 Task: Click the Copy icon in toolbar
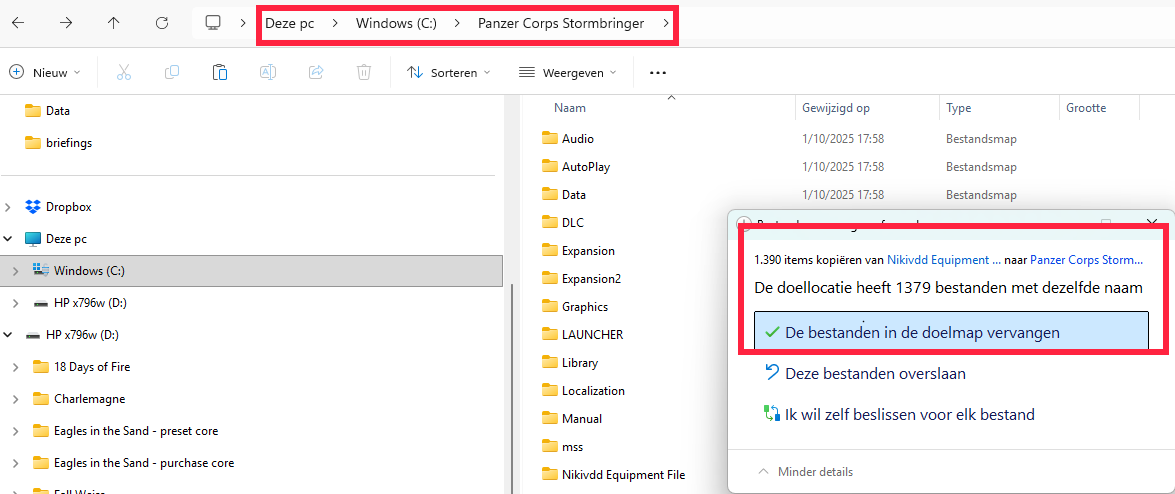click(x=172, y=72)
